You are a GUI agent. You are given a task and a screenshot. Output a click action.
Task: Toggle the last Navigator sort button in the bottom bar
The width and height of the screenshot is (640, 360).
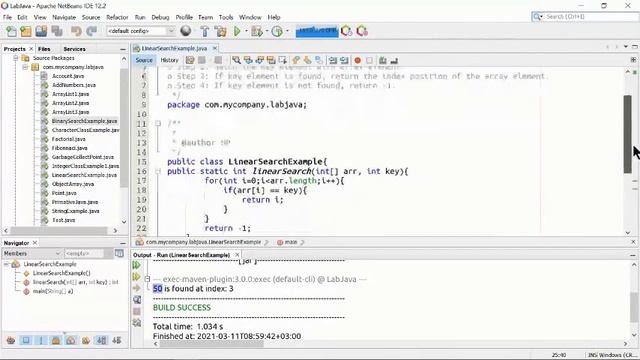point(117,340)
